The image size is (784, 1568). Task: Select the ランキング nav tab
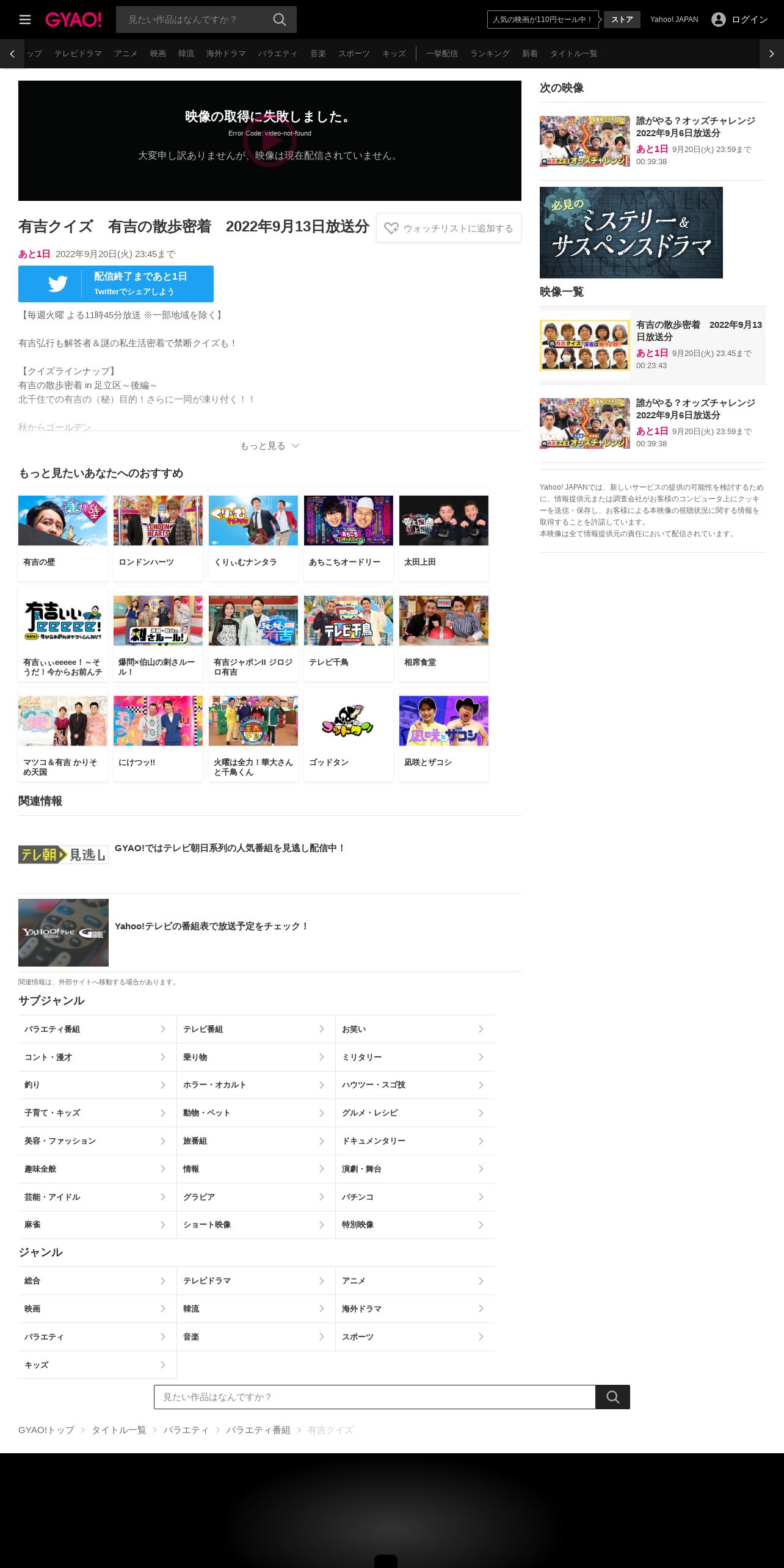(490, 54)
